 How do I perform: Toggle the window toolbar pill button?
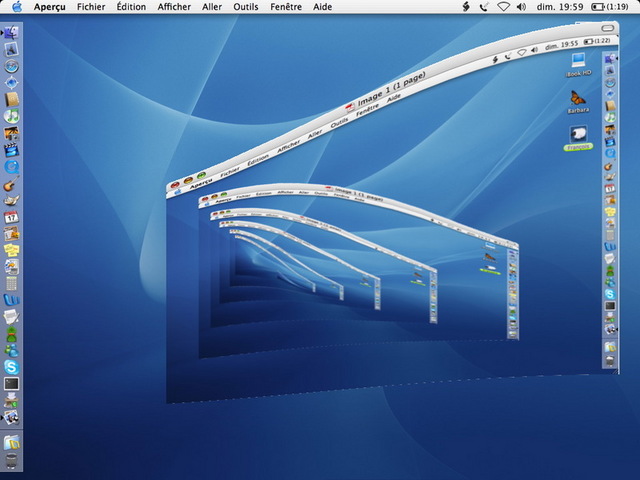coord(607,28)
